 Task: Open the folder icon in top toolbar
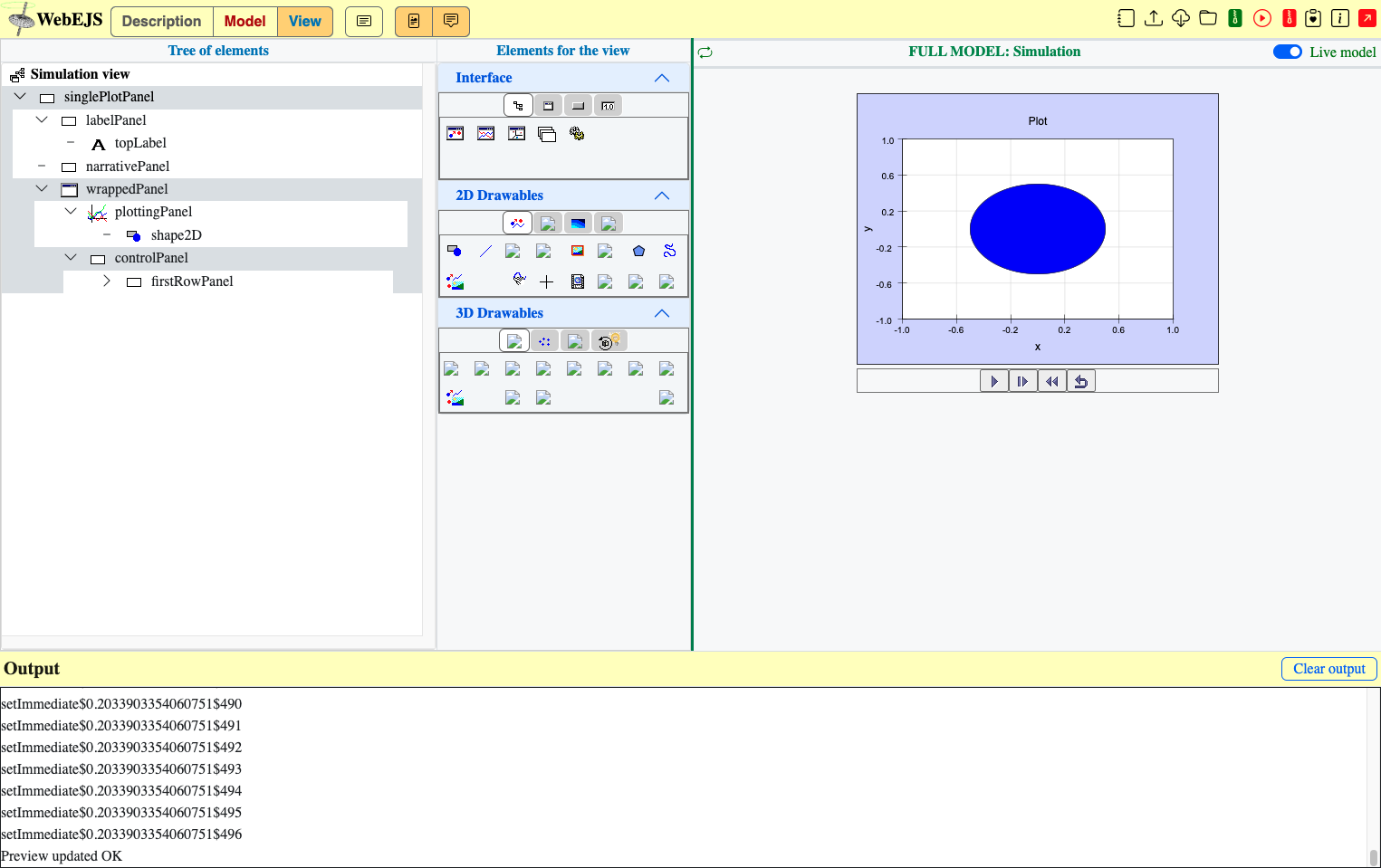[x=1207, y=18]
